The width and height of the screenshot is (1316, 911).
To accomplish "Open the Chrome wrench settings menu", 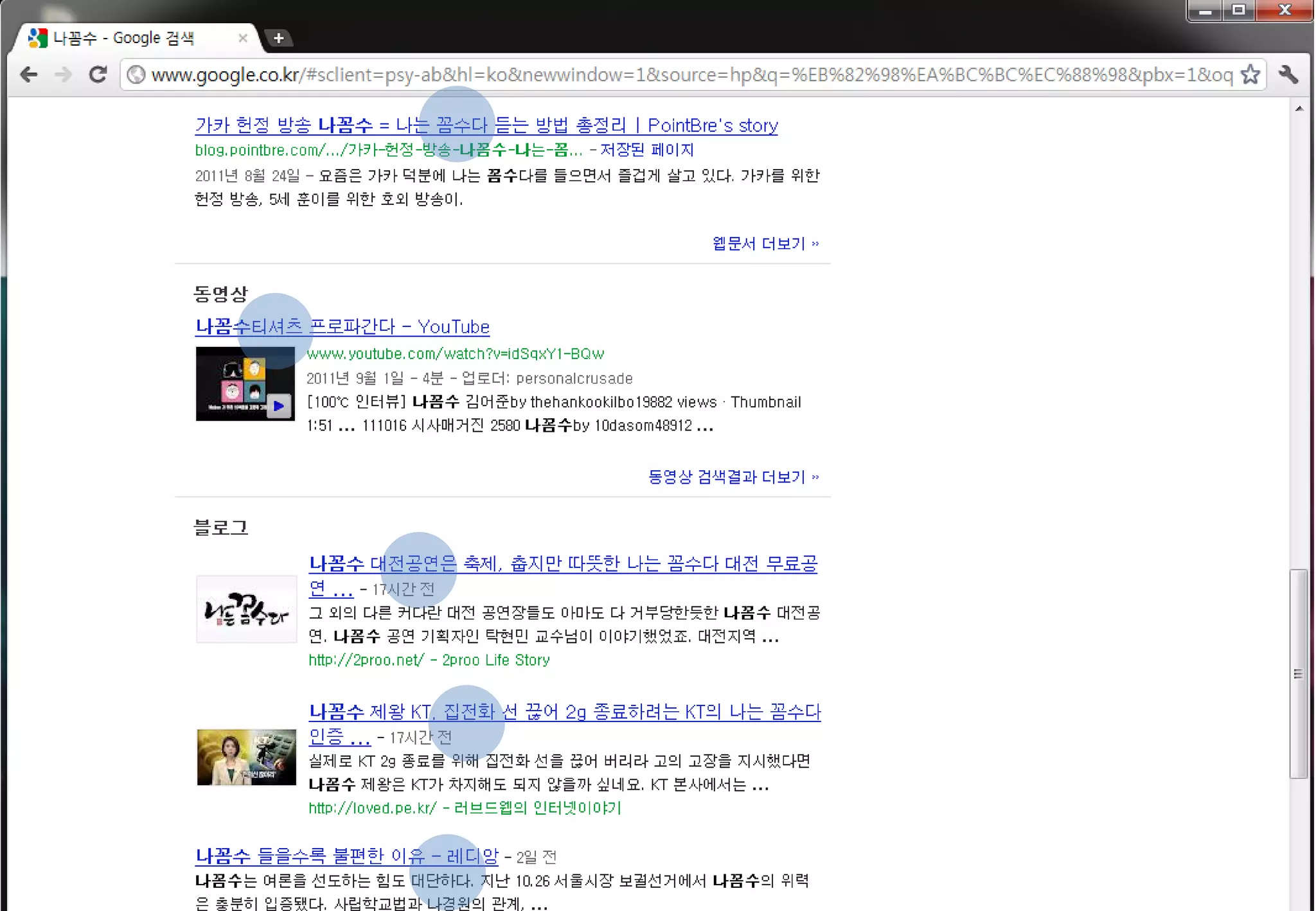I will 1288,75.
